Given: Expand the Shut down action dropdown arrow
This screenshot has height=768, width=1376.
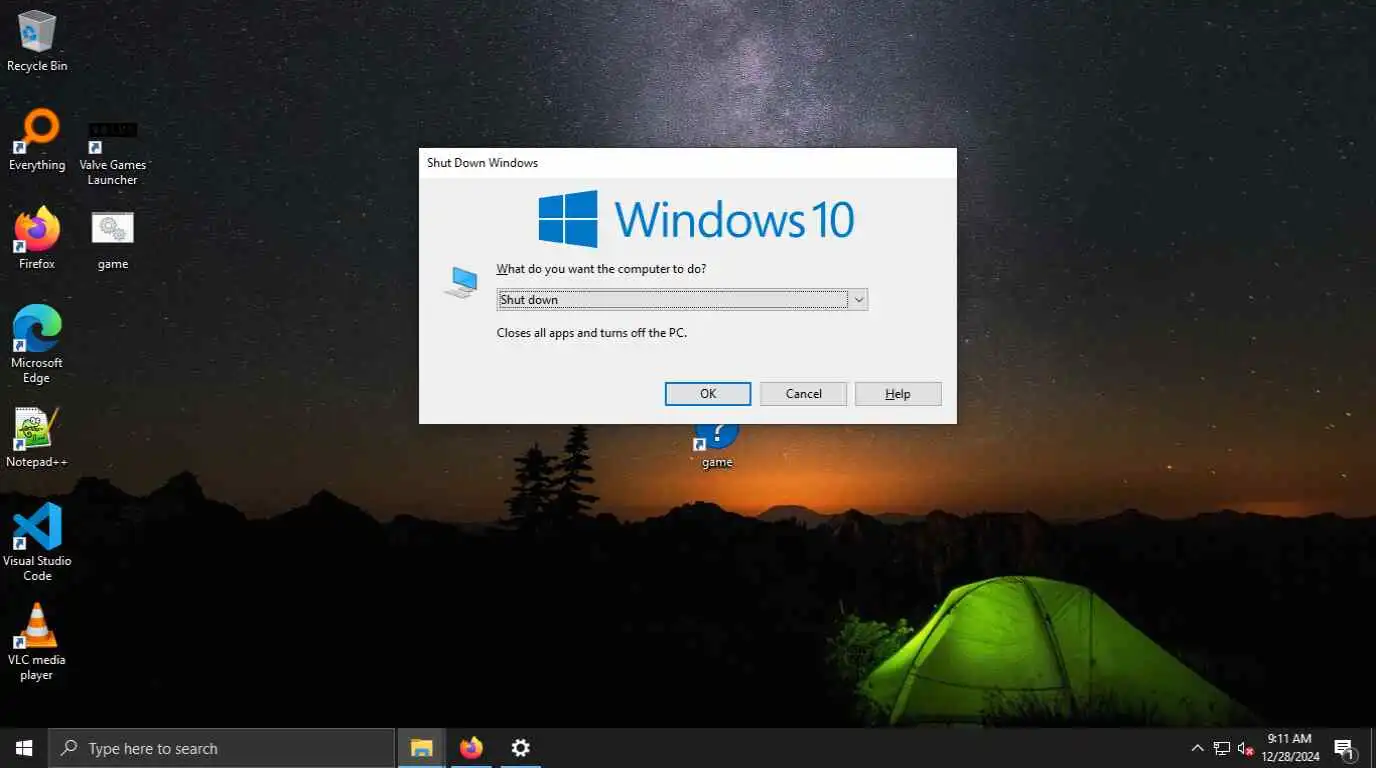Looking at the screenshot, I should pyautogui.click(x=858, y=299).
